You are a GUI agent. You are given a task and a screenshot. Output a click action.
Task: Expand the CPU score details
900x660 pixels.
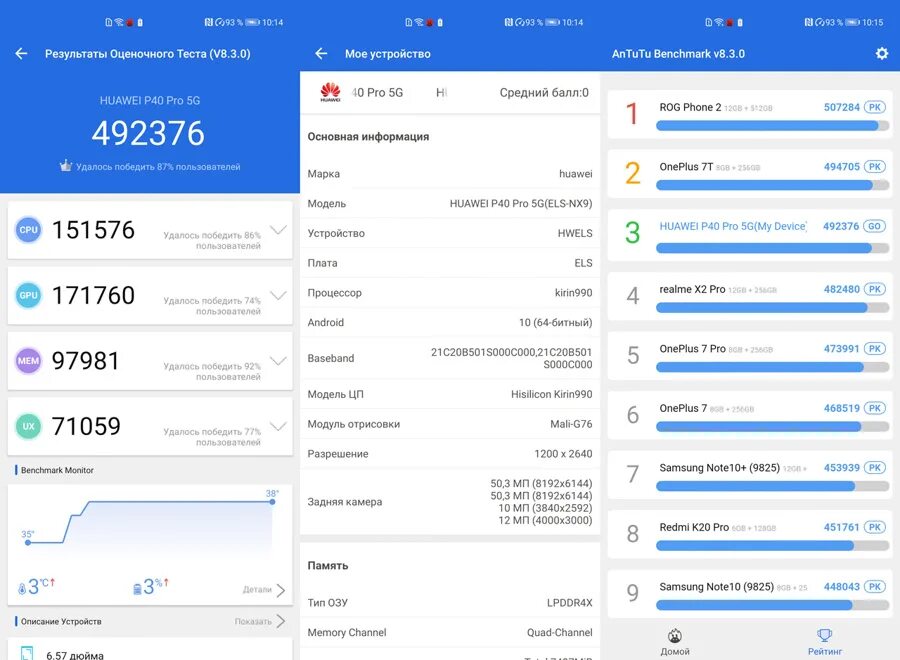(278, 230)
